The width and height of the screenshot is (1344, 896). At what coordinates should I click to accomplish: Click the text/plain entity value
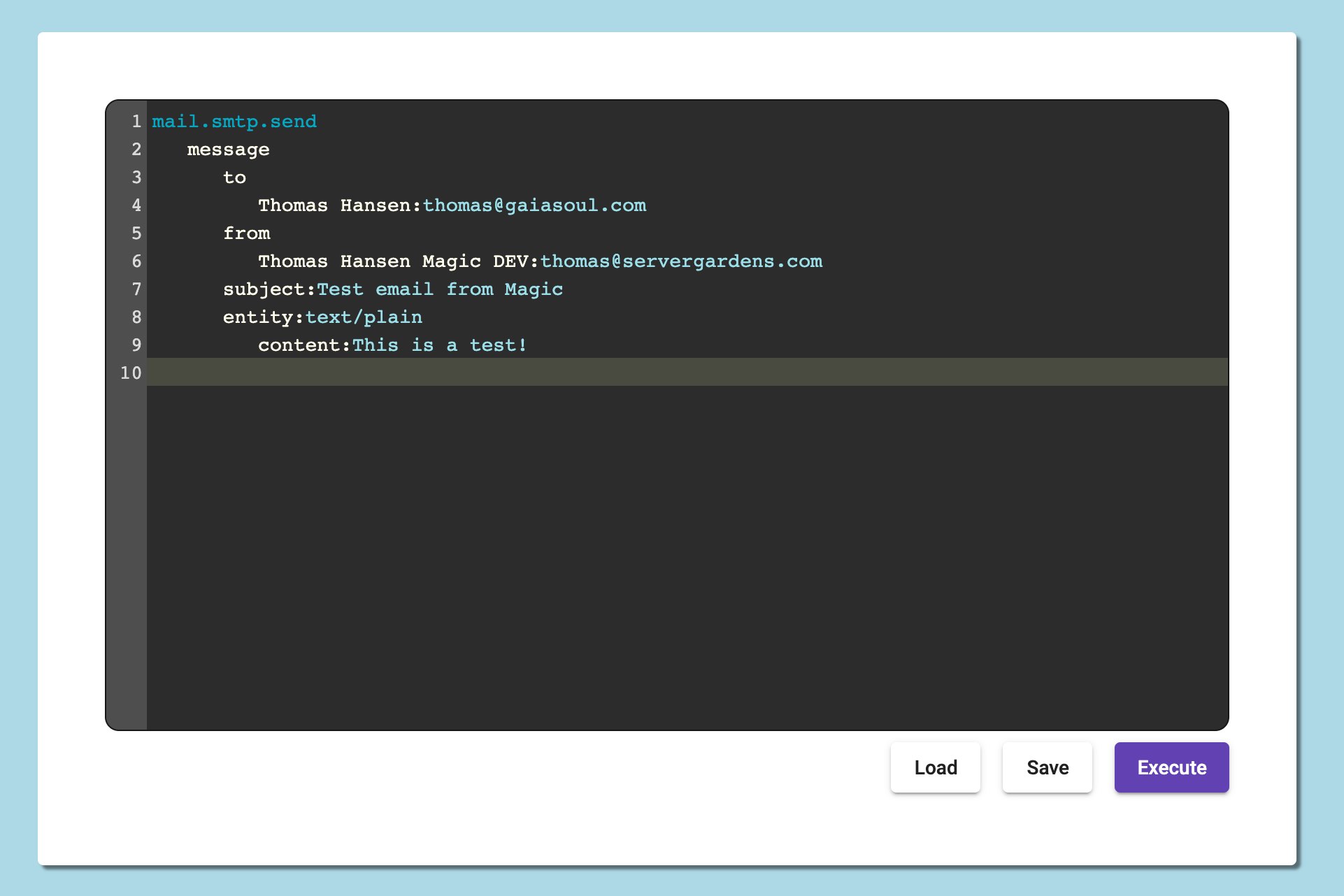click(x=364, y=317)
